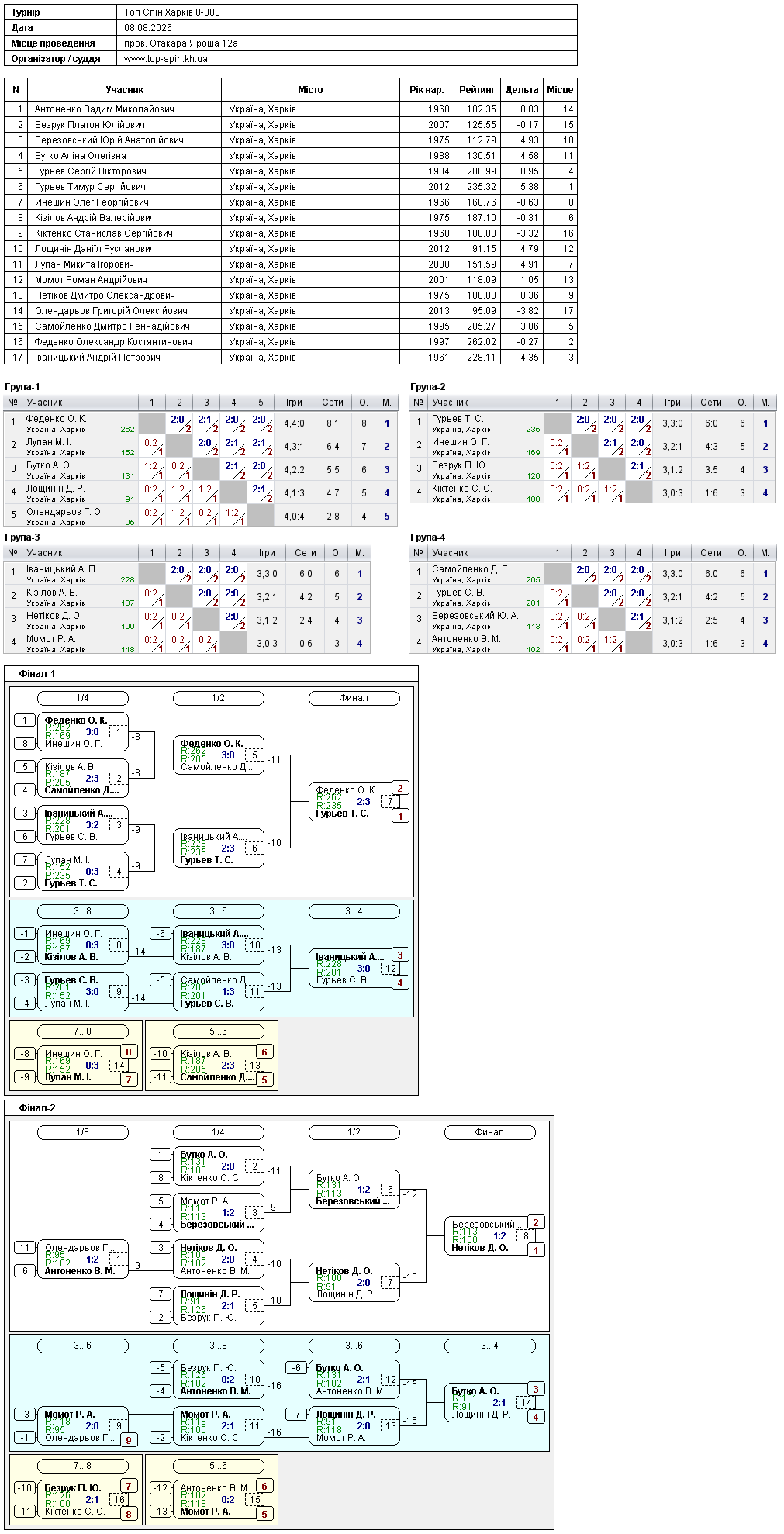
Task: Click the Фінал-1 section heading
Action: [x=37, y=674]
